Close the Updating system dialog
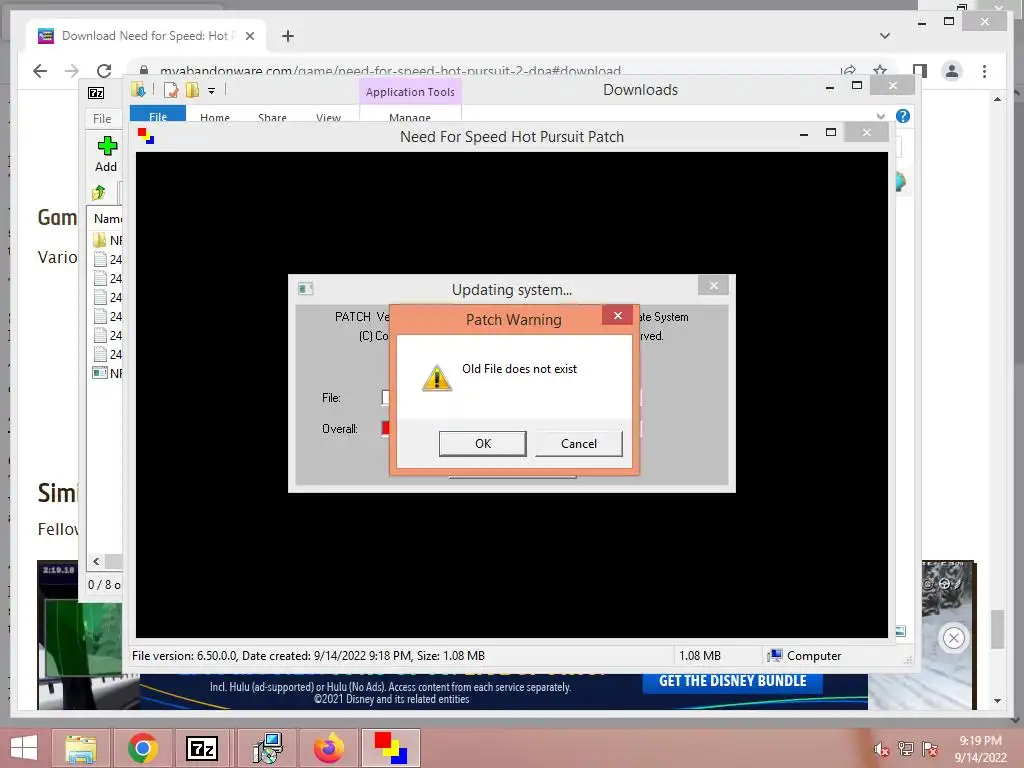Image resolution: width=1024 pixels, height=768 pixels. (713, 285)
